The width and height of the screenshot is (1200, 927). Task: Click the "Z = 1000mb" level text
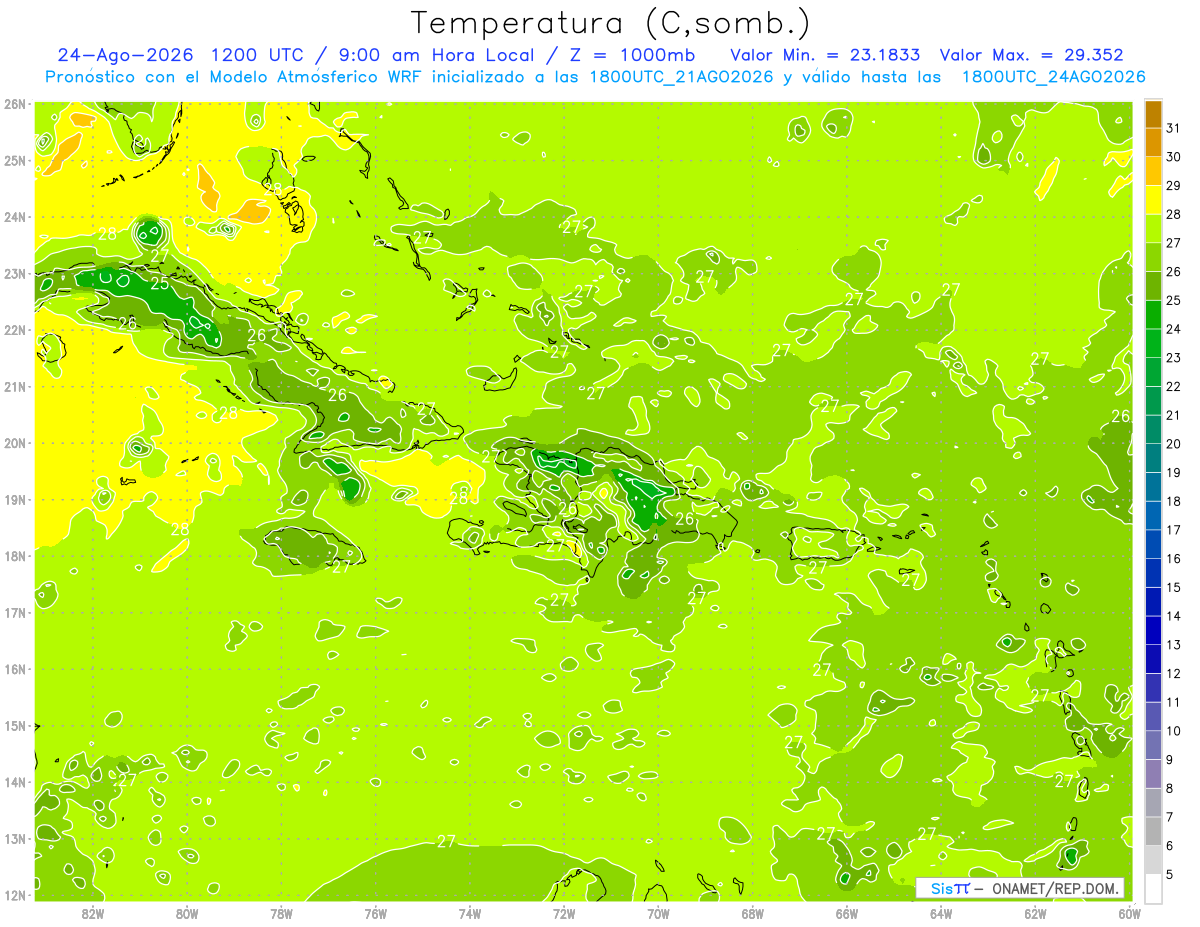point(632,56)
